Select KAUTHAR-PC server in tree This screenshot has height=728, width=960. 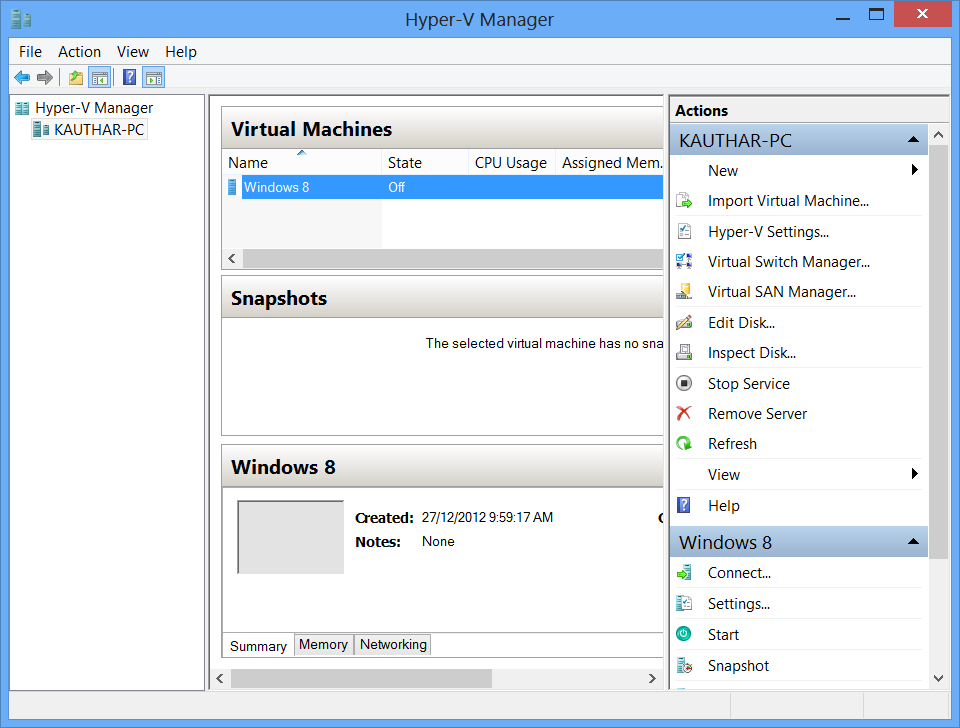pos(89,130)
